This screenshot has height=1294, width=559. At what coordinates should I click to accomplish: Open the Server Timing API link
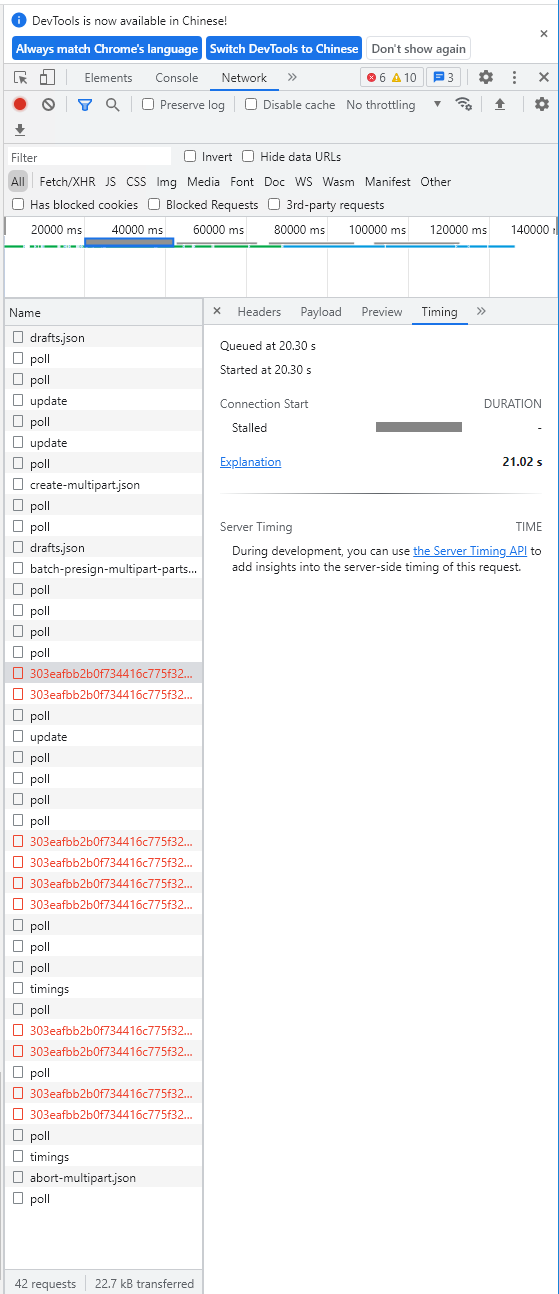470,551
